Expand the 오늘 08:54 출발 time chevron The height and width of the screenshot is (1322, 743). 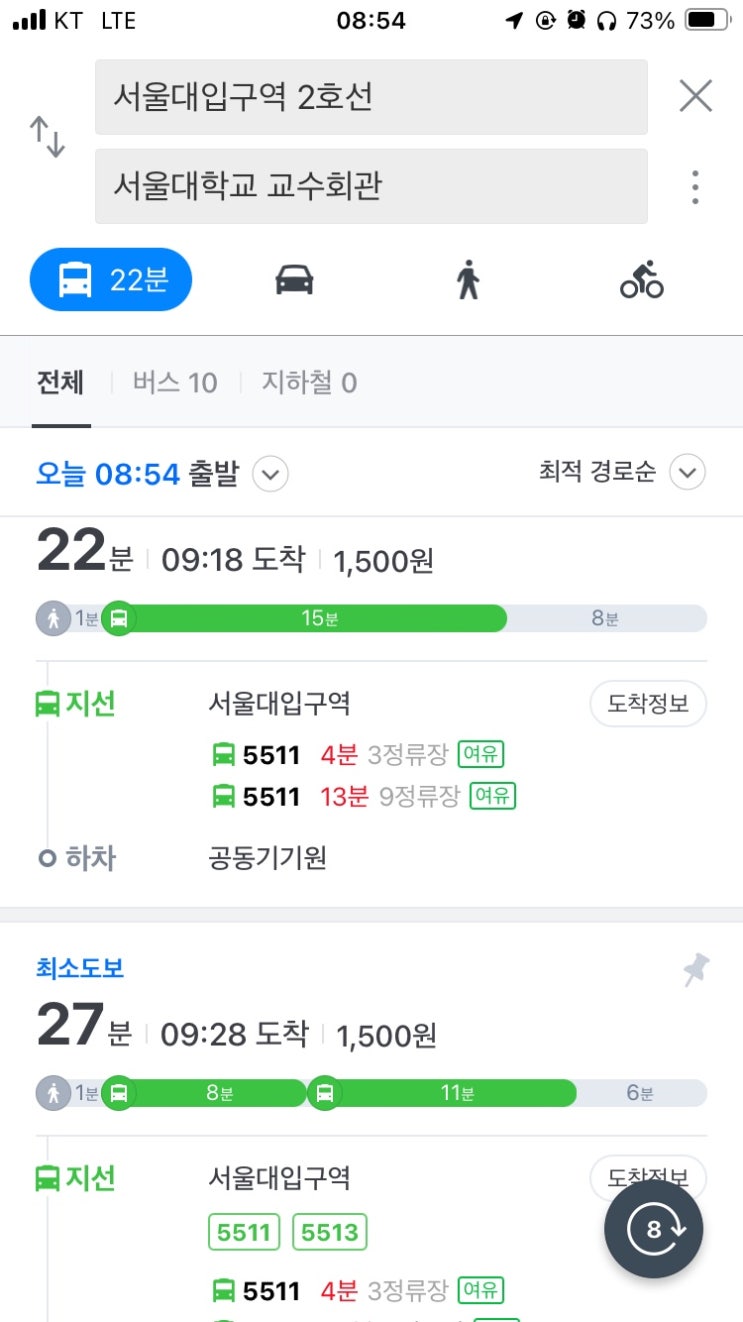tap(270, 474)
